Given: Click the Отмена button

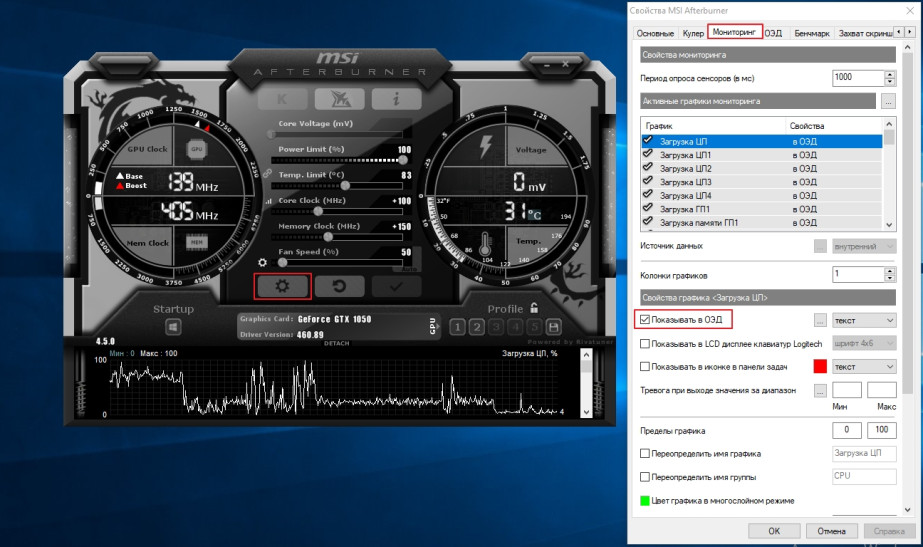Looking at the screenshot, I should (x=831, y=531).
